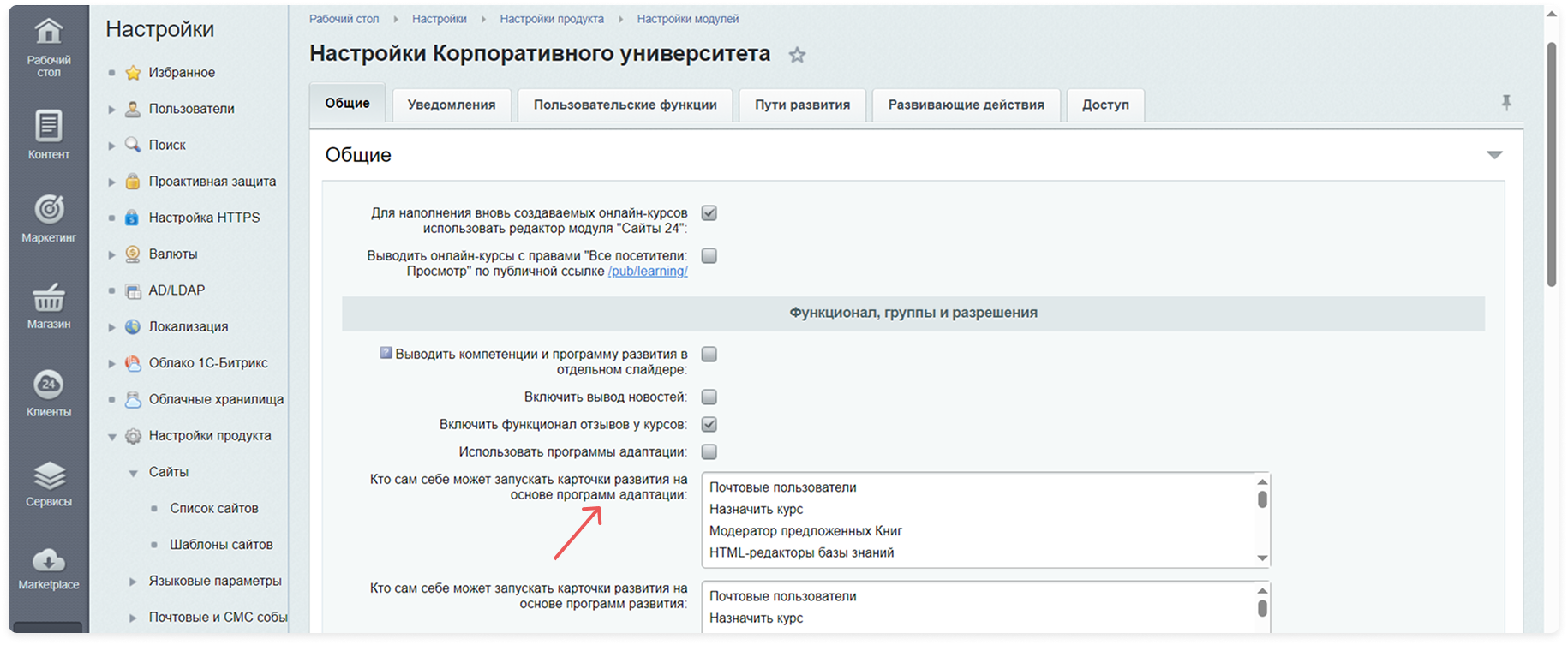Add page to favorites with star icon
Screen dimensions: 1568x645
tap(797, 56)
